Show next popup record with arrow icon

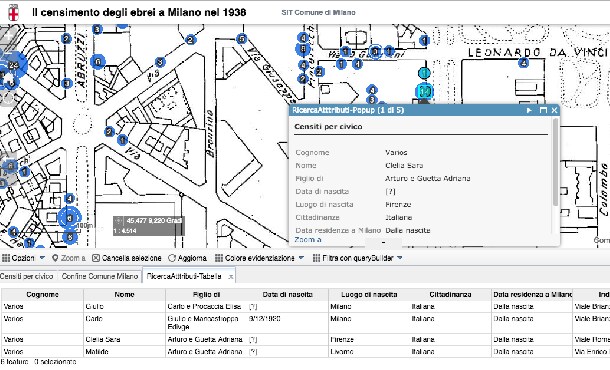(x=529, y=110)
